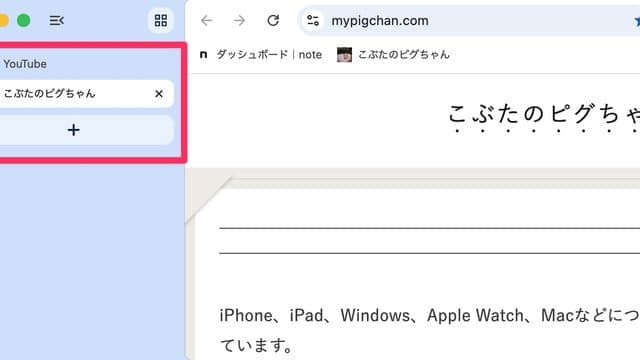The image size is (640, 360).
Task: Go forward to next page
Action: coord(240,20)
